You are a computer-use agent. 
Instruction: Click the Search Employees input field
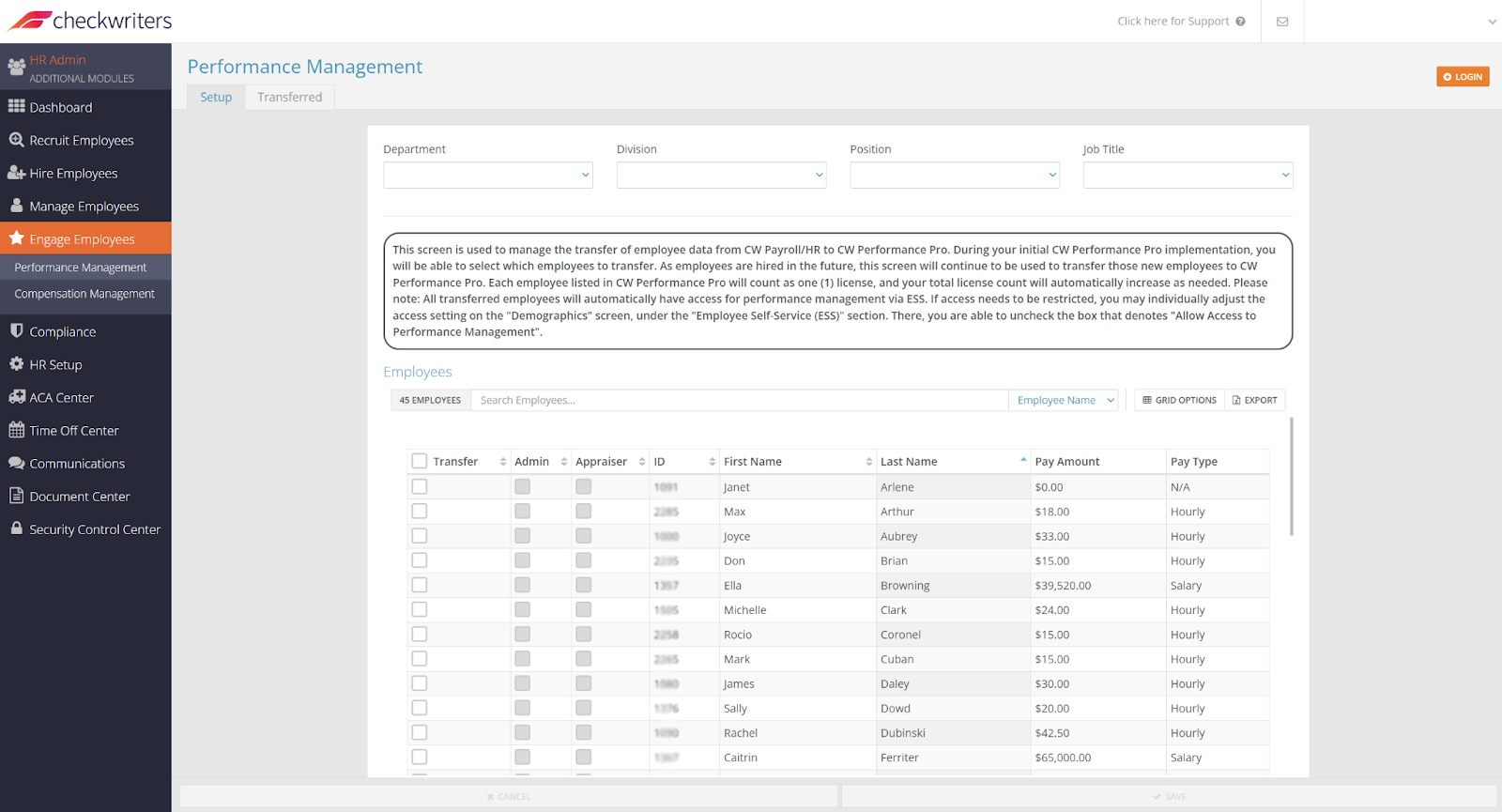[739, 400]
